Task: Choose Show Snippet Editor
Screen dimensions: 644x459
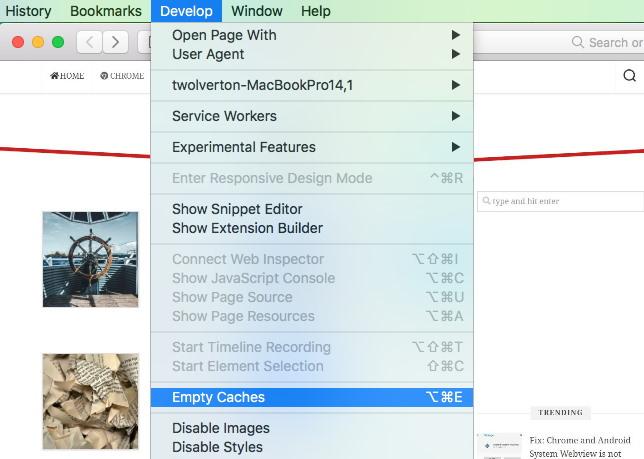Action: (x=237, y=209)
